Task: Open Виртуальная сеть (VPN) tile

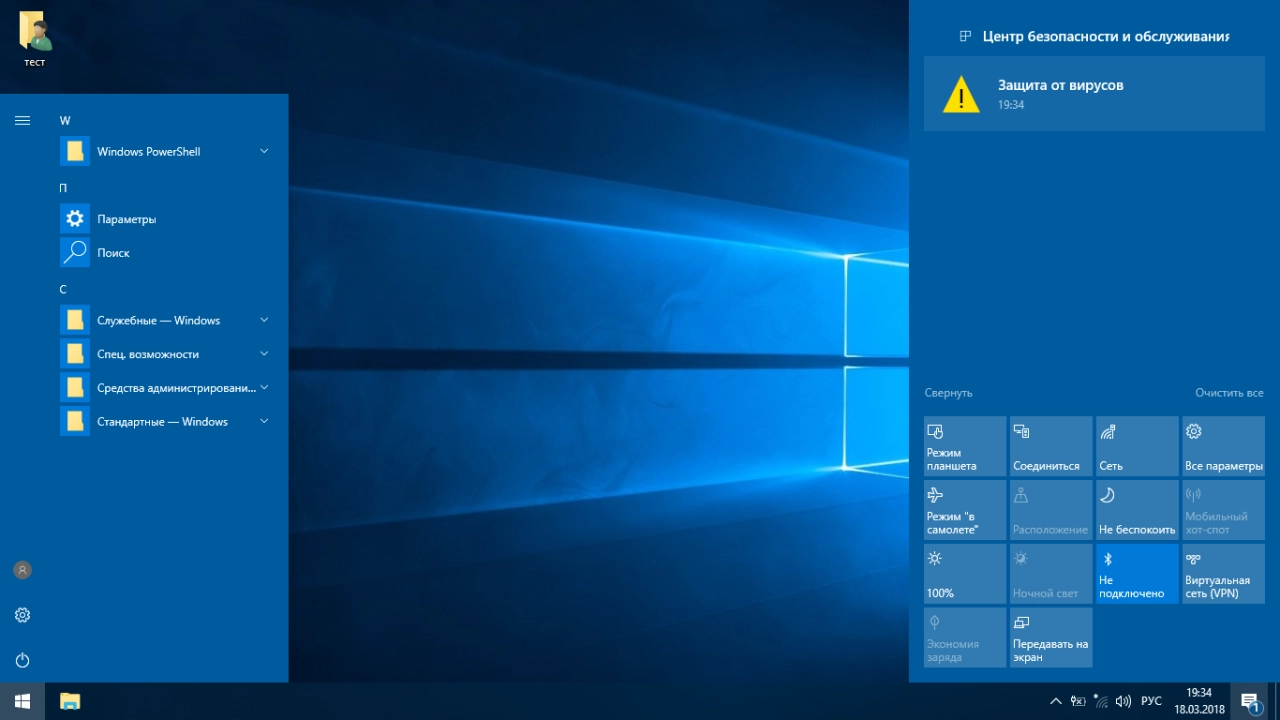Action: click(x=1223, y=574)
